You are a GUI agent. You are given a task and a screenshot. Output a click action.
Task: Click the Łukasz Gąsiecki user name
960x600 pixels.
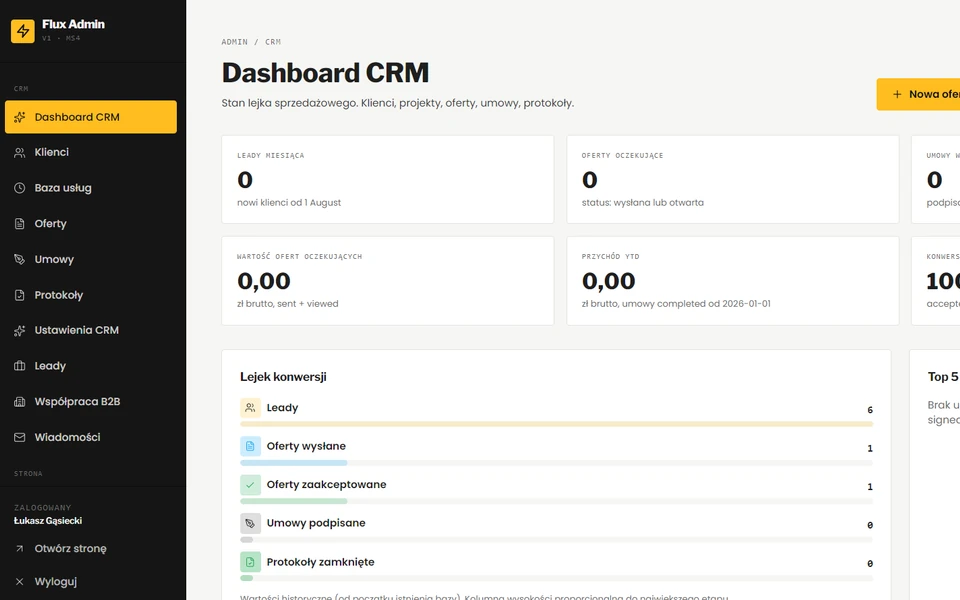(48, 521)
